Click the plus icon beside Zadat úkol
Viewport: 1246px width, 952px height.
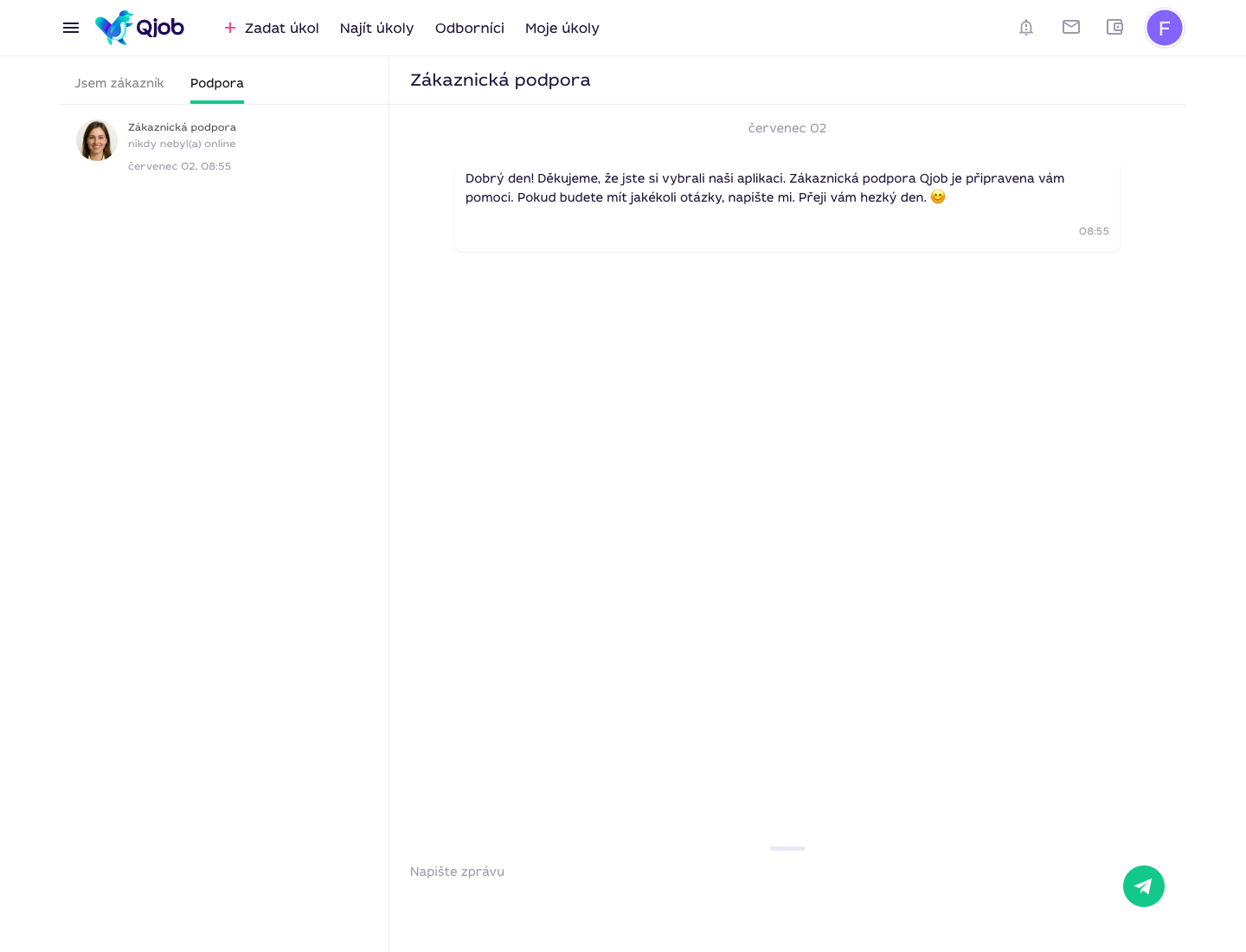pyautogui.click(x=230, y=28)
